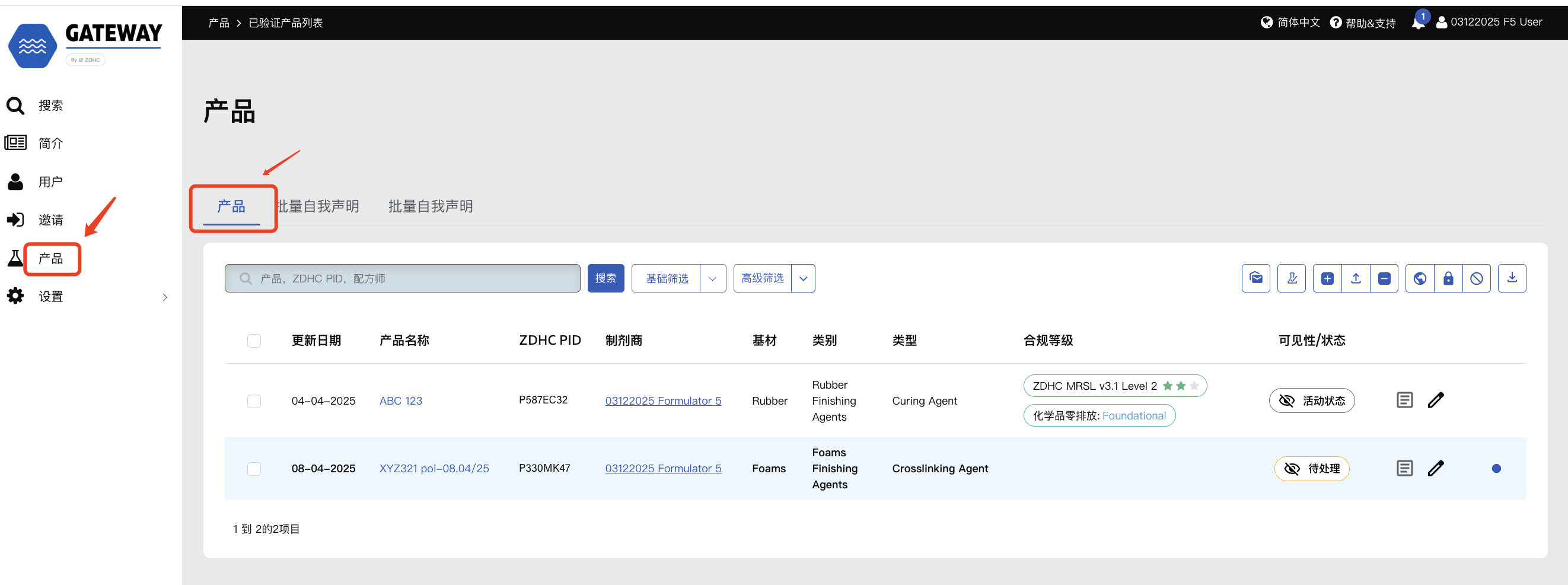Tick the select-all checkbox in table header
This screenshot has width=1568, height=585.
[x=254, y=341]
